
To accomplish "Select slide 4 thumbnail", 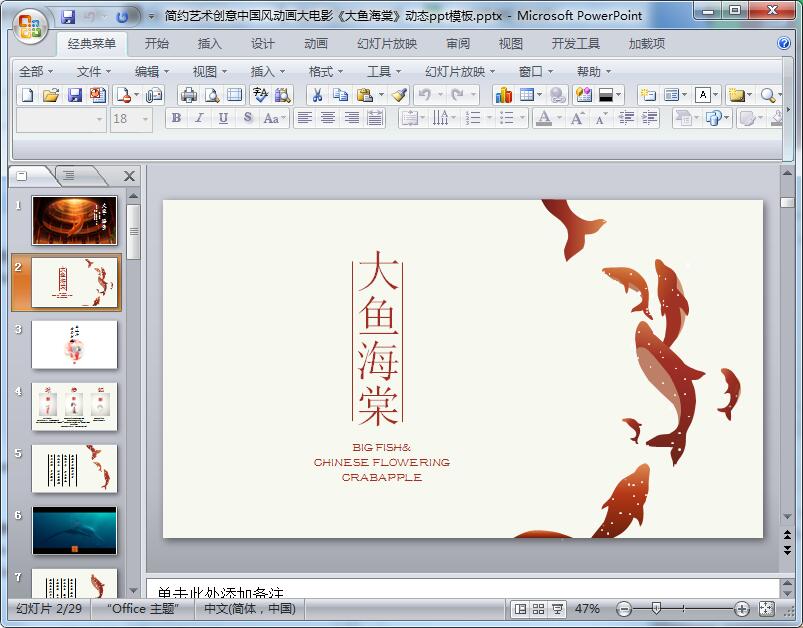I will [x=75, y=406].
